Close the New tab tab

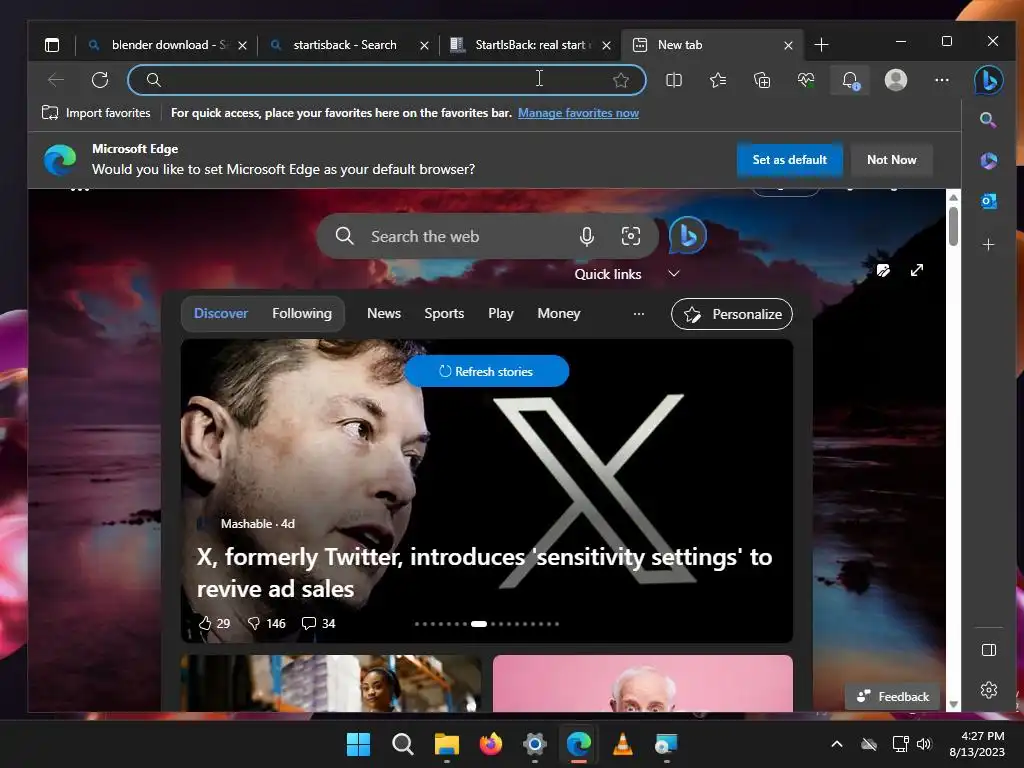788,45
